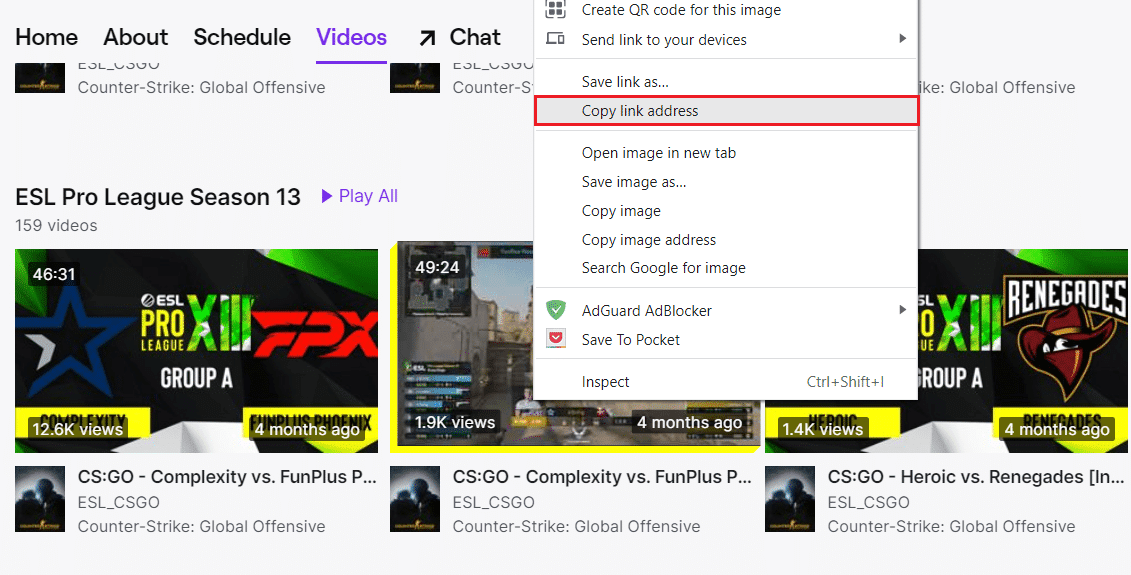Select Save link as...

pyautogui.click(x=726, y=82)
